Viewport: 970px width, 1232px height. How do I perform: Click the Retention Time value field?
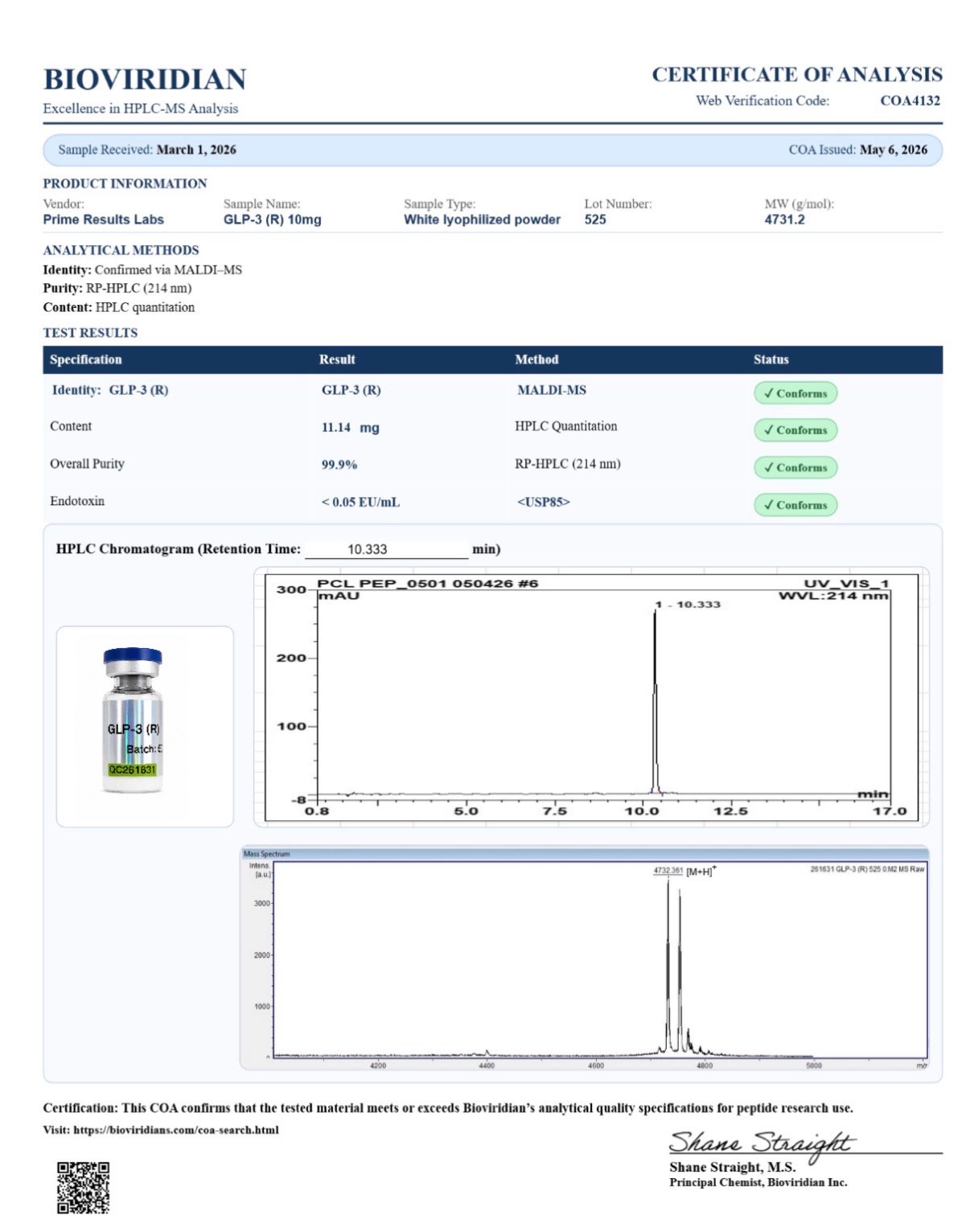click(x=386, y=549)
